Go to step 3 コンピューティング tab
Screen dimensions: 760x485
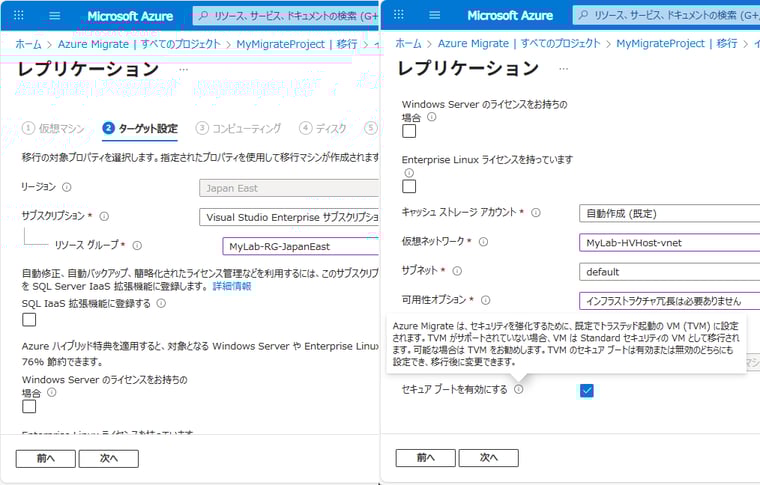(x=238, y=128)
